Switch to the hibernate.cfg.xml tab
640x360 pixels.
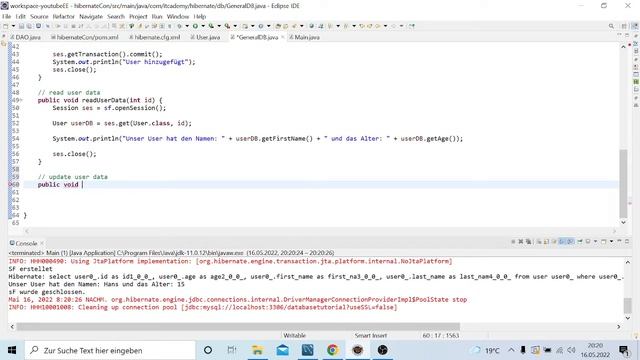coord(155,37)
